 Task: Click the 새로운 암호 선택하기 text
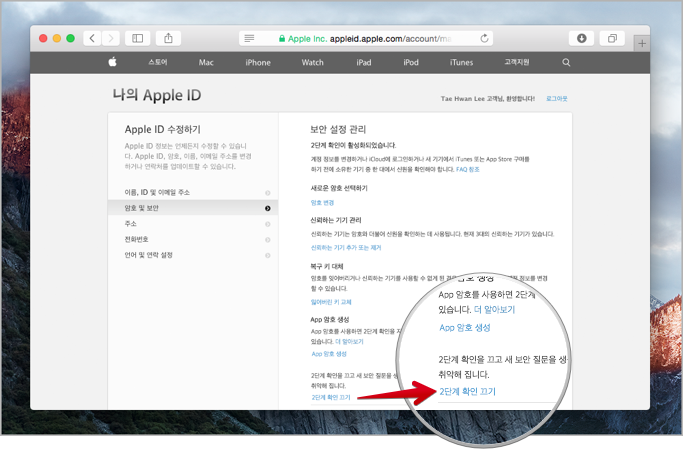point(339,188)
